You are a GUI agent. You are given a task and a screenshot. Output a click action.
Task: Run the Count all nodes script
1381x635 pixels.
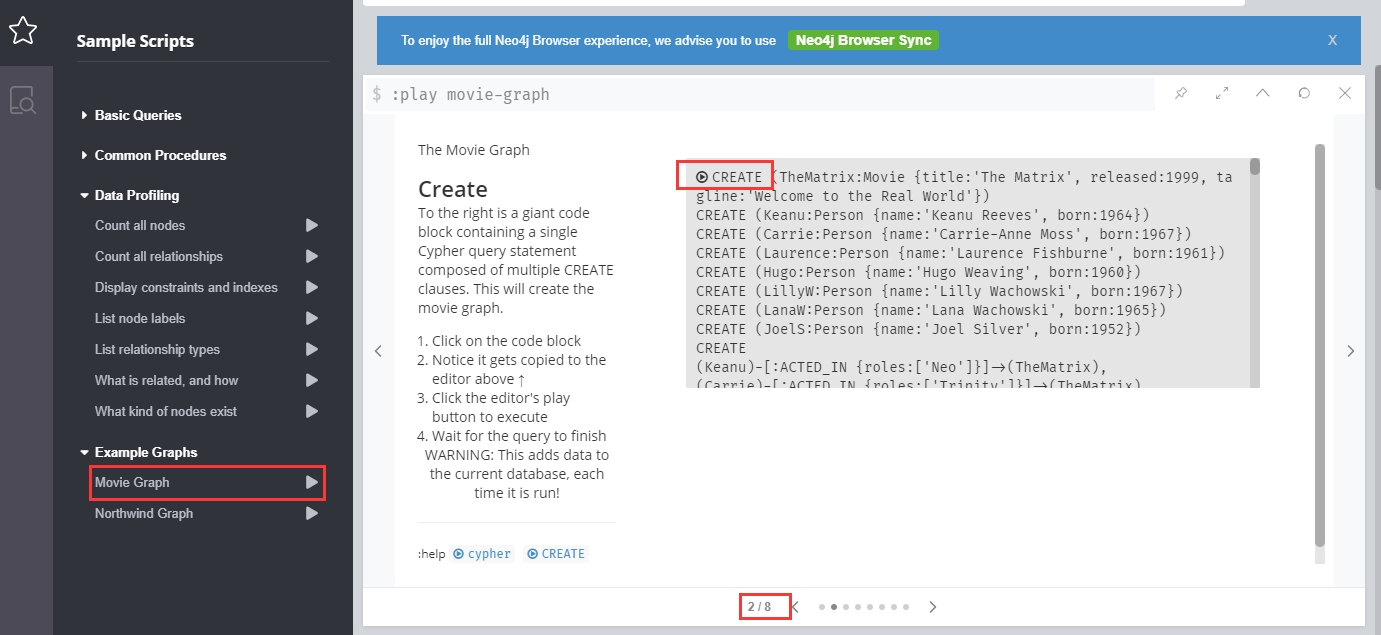pos(312,226)
